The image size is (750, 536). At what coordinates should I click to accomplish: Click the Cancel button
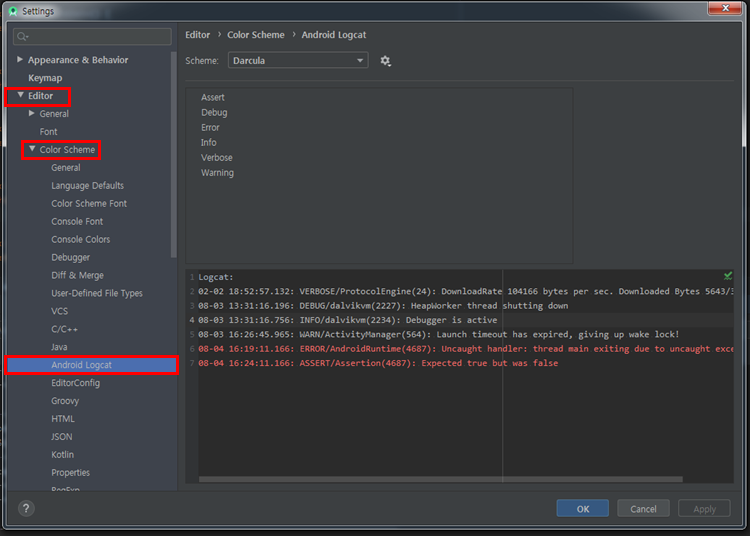(x=643, y=508)
